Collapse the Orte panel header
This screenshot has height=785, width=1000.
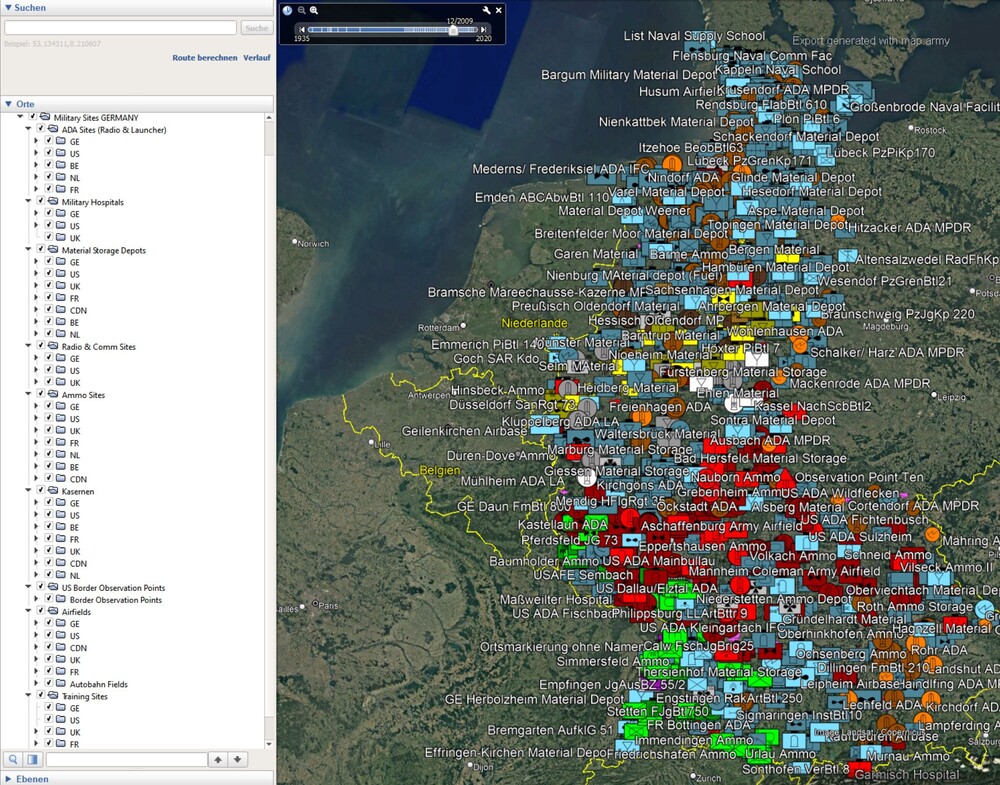[137, 104]
